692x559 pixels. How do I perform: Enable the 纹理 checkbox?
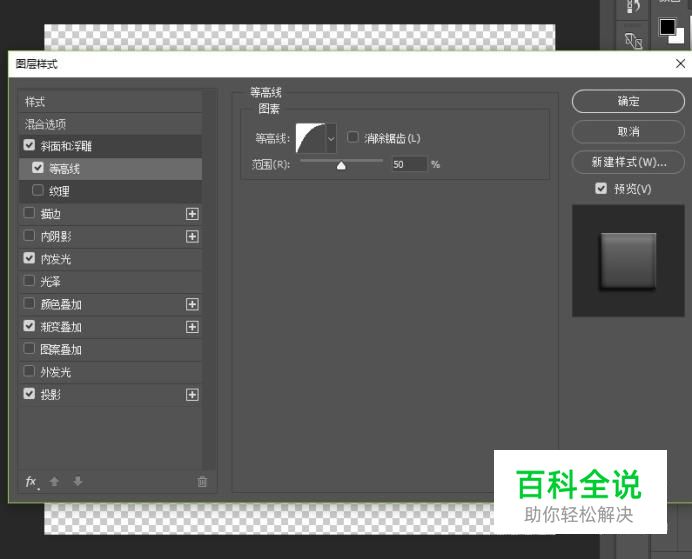coord(38,190)
